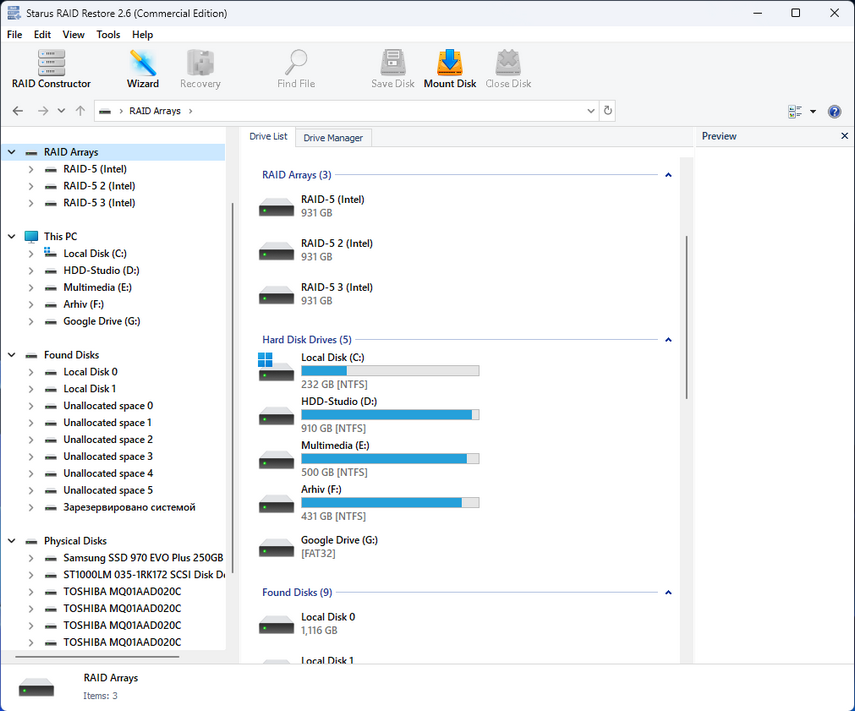Click the Save Disk icon
The height and width of the screenshot is (711, 855).
click(x=393, y=69)
